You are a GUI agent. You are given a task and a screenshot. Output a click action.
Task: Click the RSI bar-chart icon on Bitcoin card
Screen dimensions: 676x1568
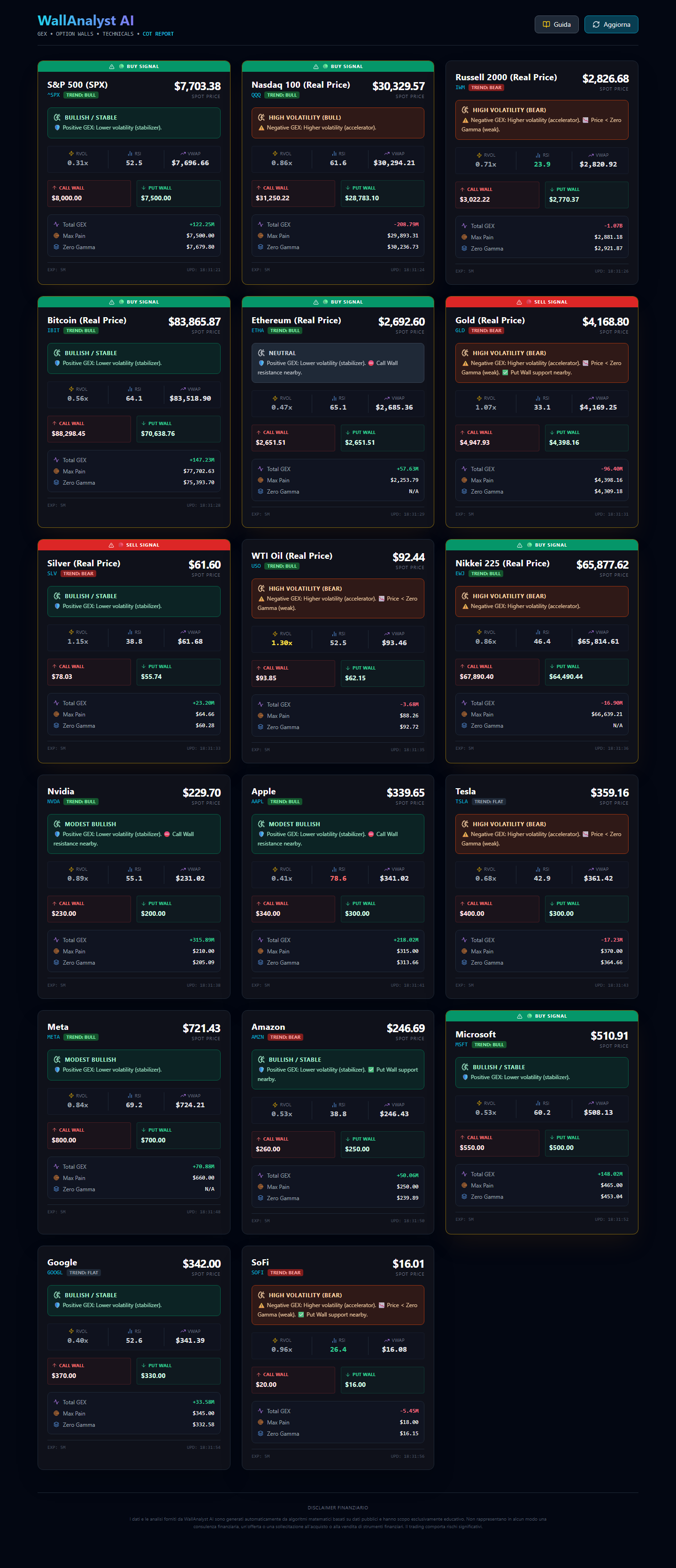coord(130,389)
